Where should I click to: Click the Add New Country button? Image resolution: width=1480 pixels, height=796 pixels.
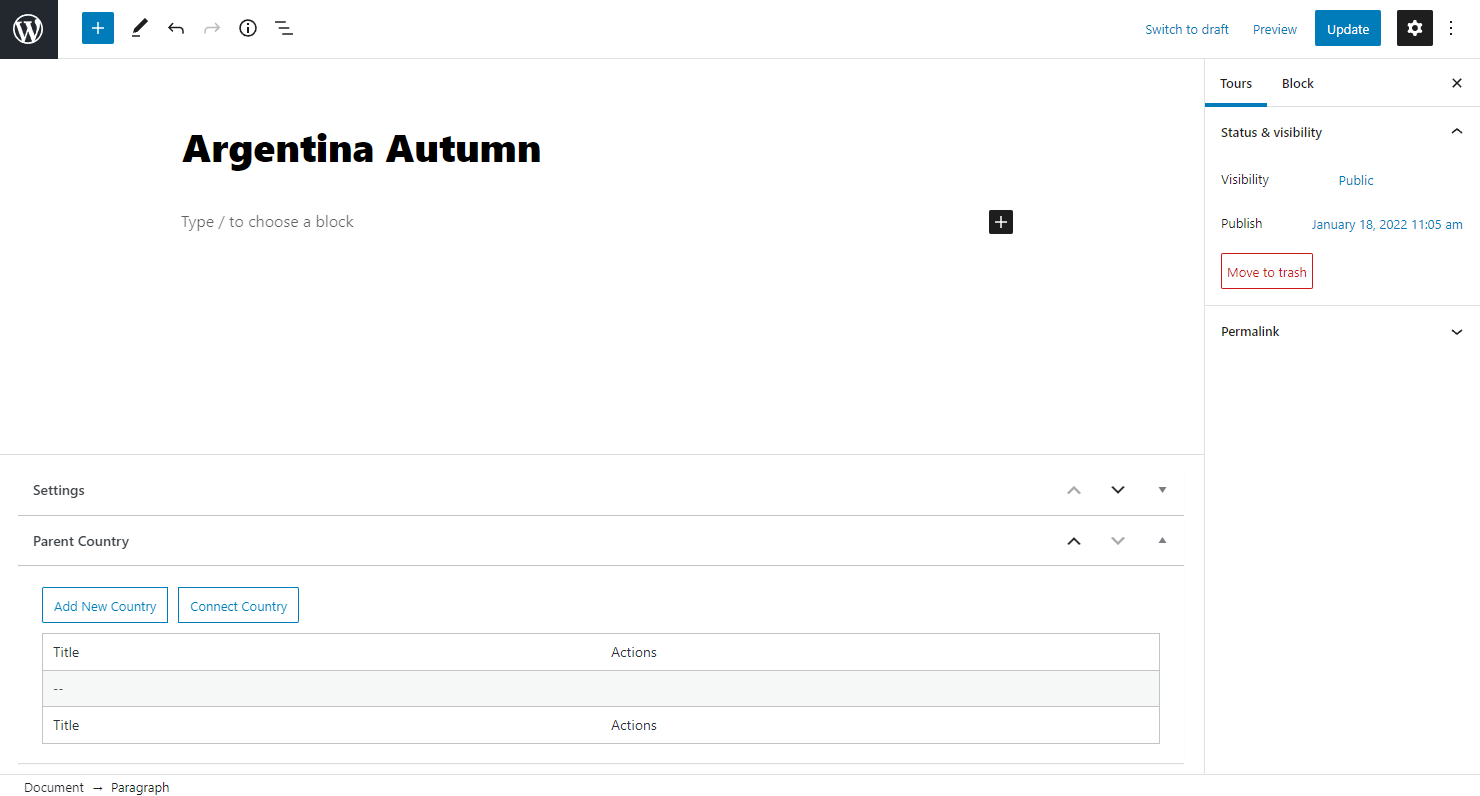click(105, 605)
